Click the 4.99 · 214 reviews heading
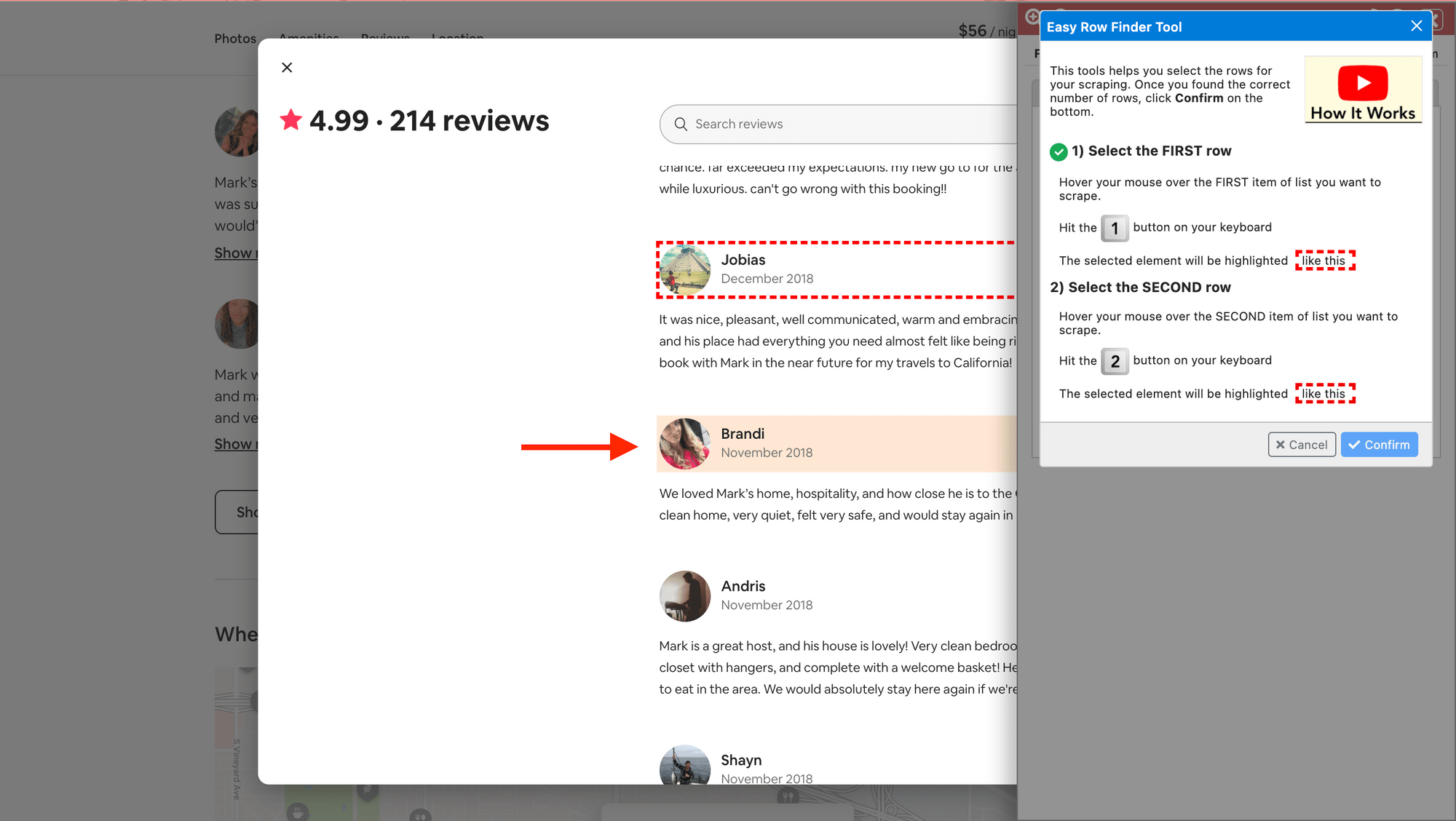 coord(429,121)
